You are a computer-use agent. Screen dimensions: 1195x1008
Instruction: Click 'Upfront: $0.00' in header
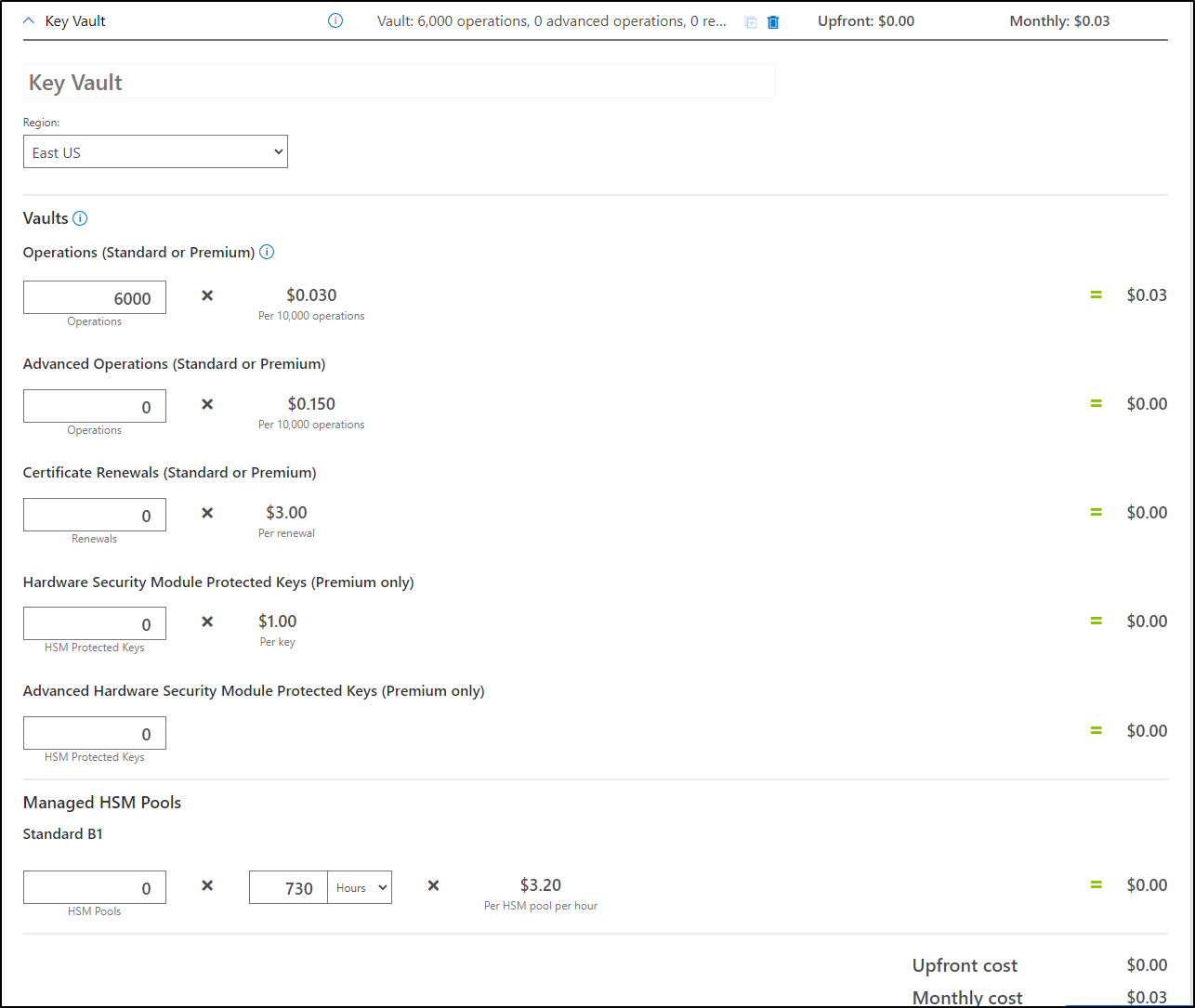point(866,20)
